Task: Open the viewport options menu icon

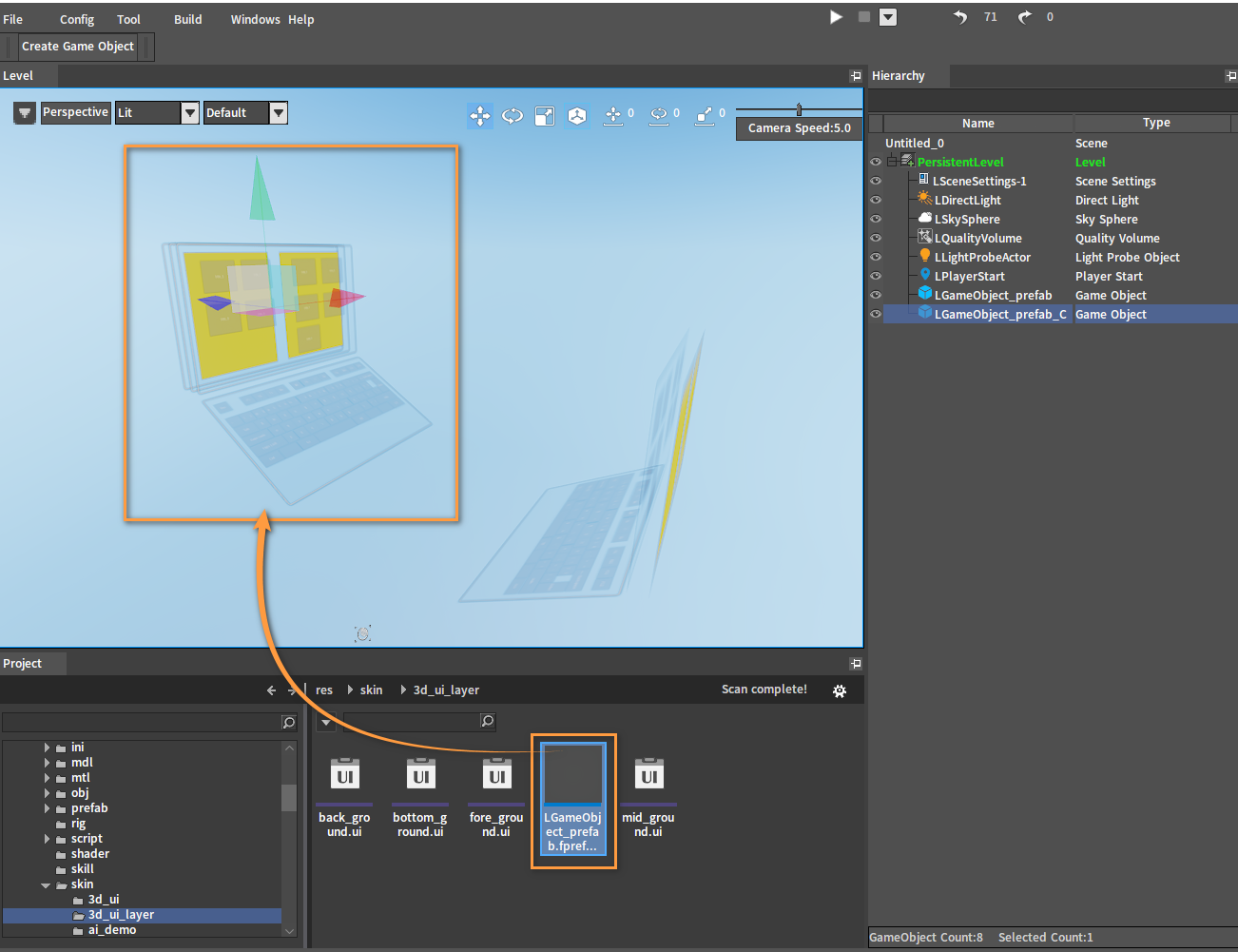Action: click(25, 113)
